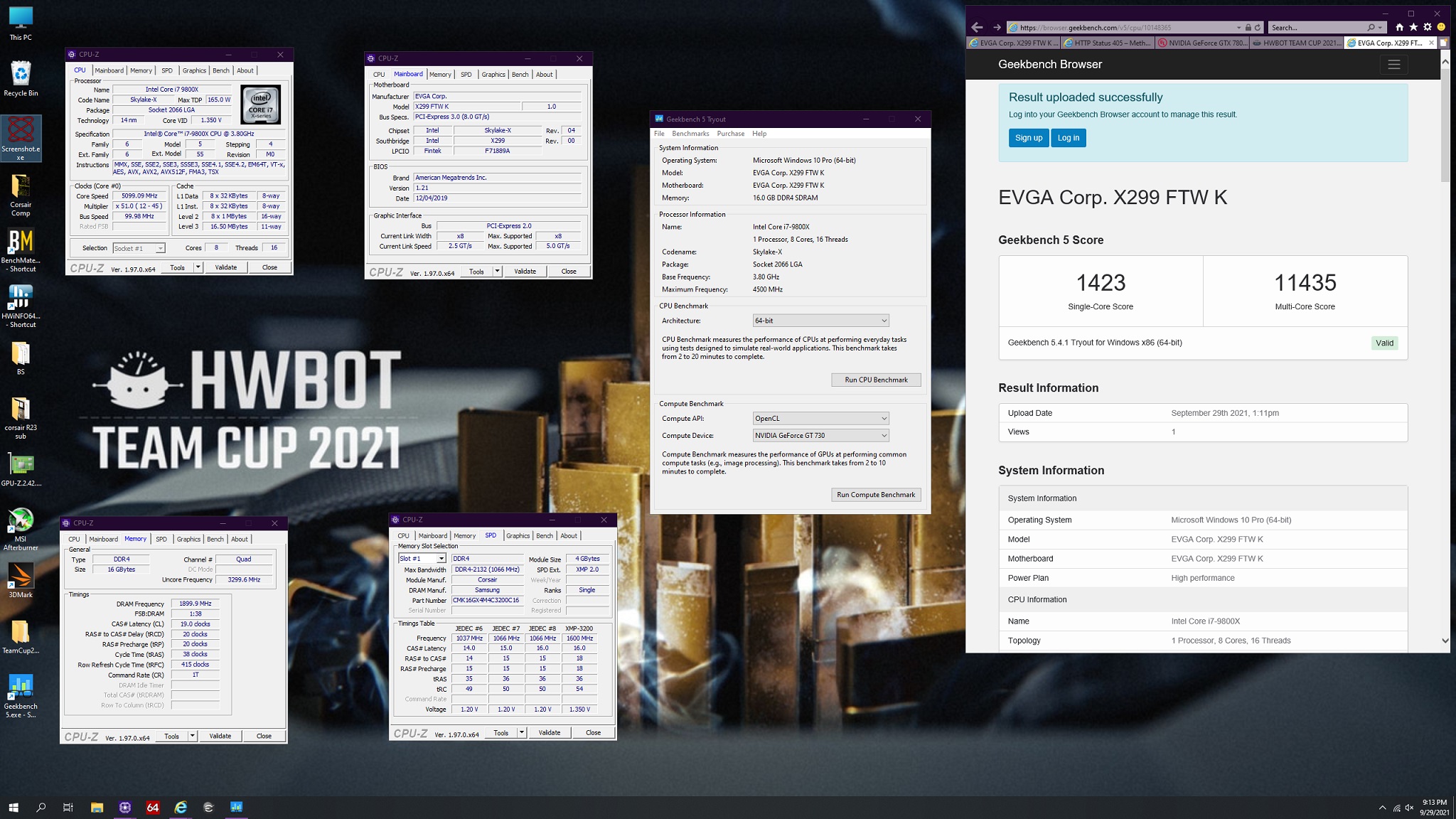
Task: Click the smiley feedback icon
Action: [x=1441, y=27]
